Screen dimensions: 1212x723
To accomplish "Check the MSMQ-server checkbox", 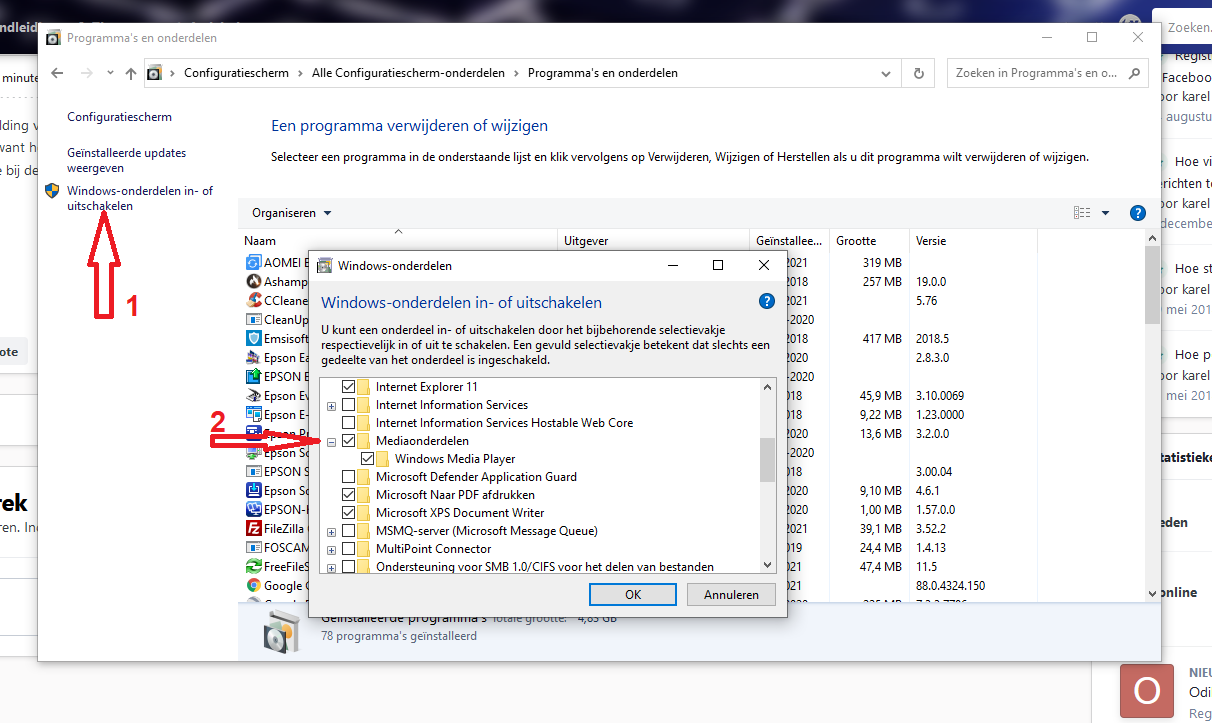I will coord(348,531).
